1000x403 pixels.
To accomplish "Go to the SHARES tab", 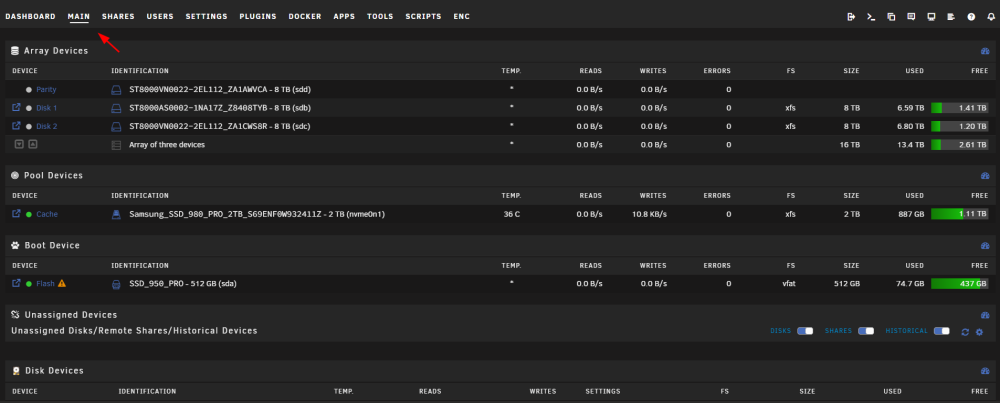I will coord(118,17).
